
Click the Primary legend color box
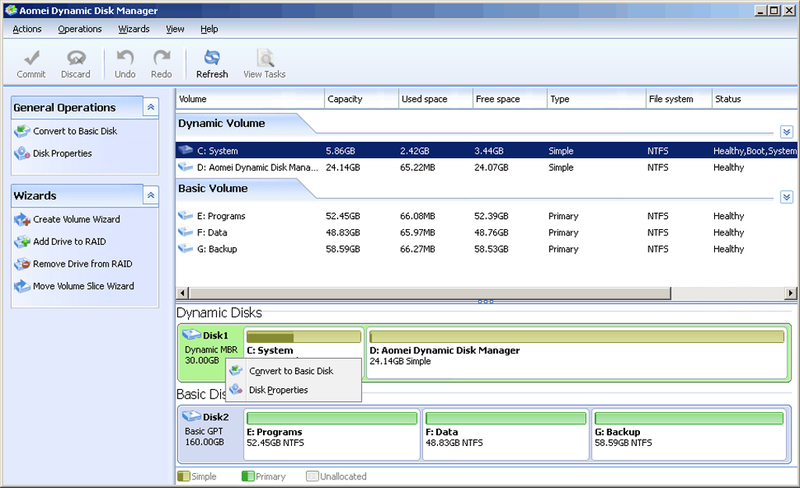point(248,476)
